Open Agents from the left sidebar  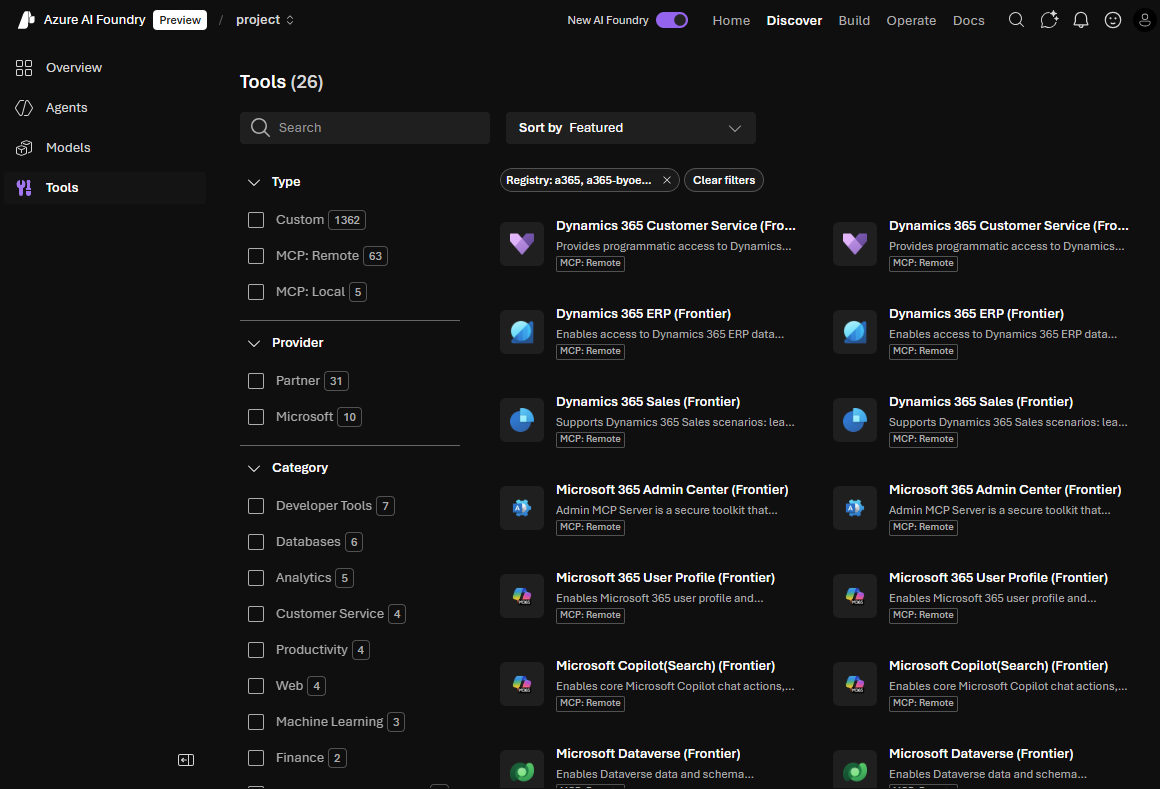point(66,107)
